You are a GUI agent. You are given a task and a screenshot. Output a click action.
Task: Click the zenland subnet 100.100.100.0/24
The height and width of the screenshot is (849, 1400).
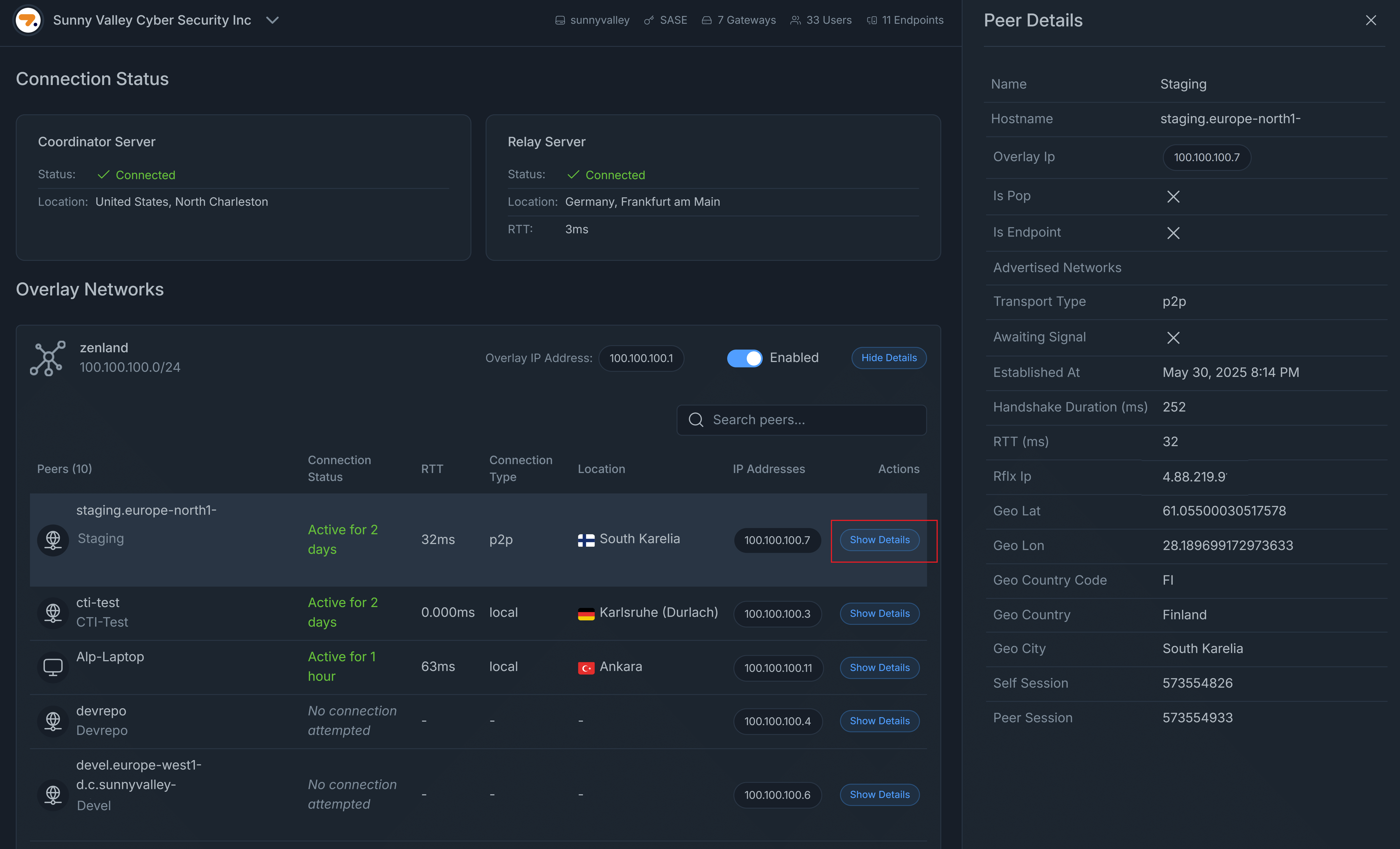click(130, 367)
